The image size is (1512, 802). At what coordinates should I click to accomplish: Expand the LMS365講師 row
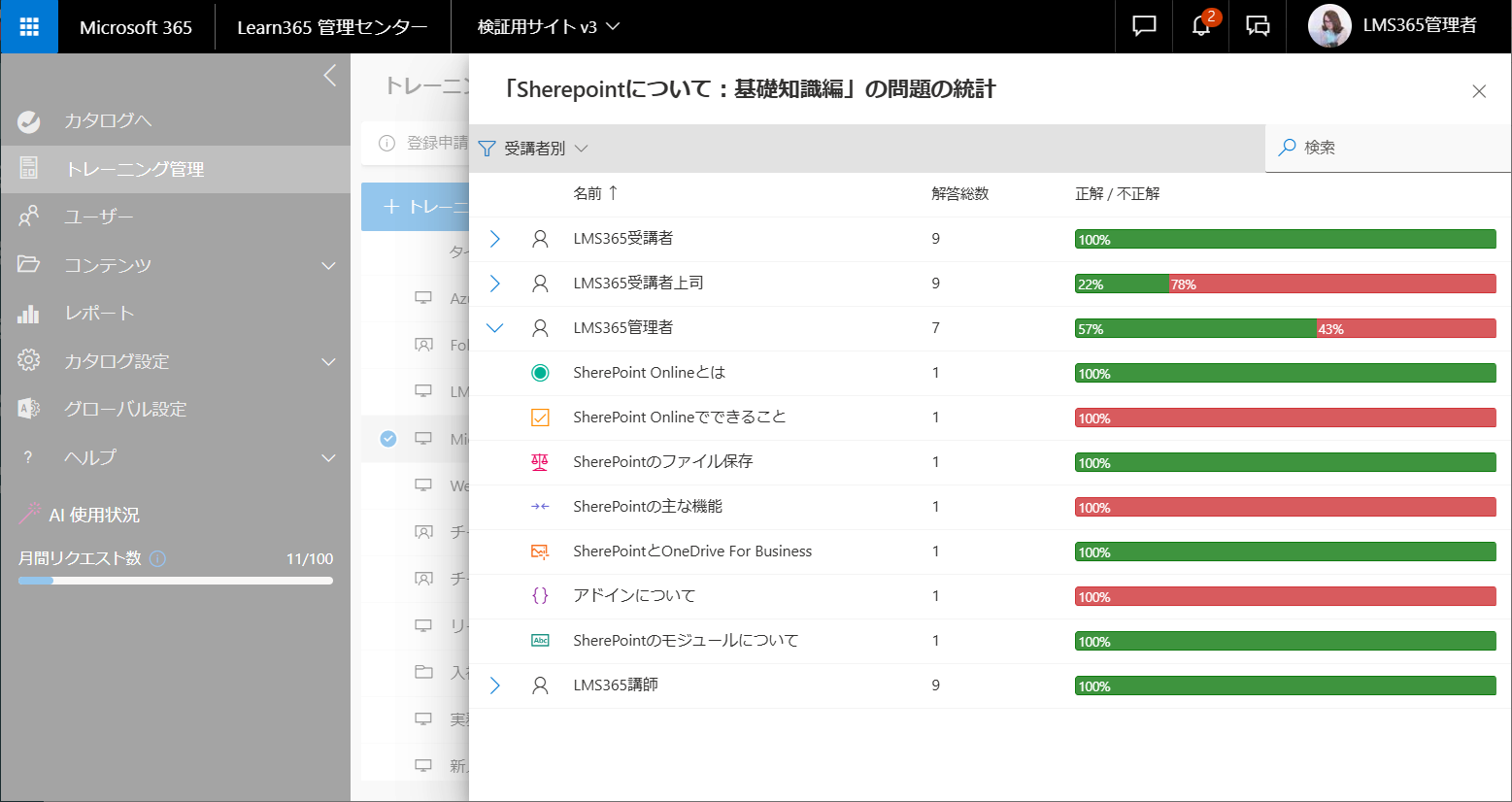[495, 685]
